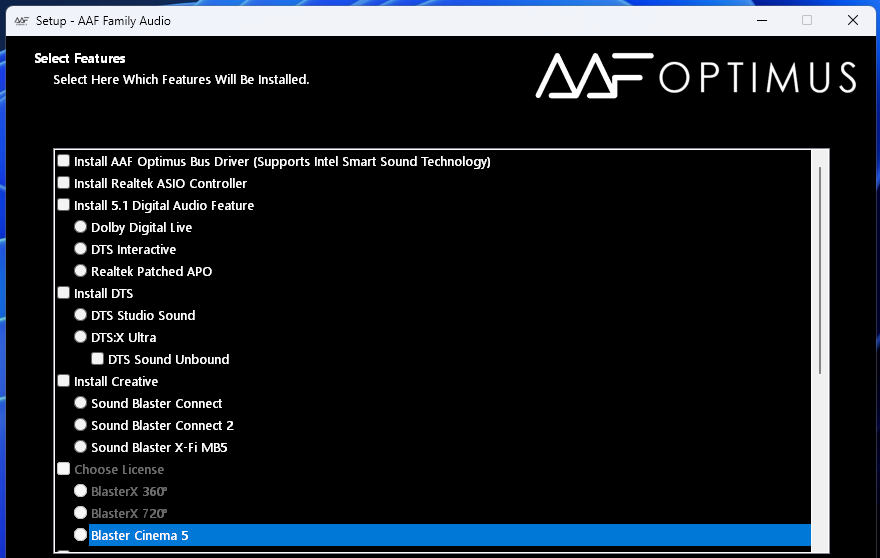Tick the Install Creative checkbox
This screenshot has width=880, height=558.
(63, 381)
